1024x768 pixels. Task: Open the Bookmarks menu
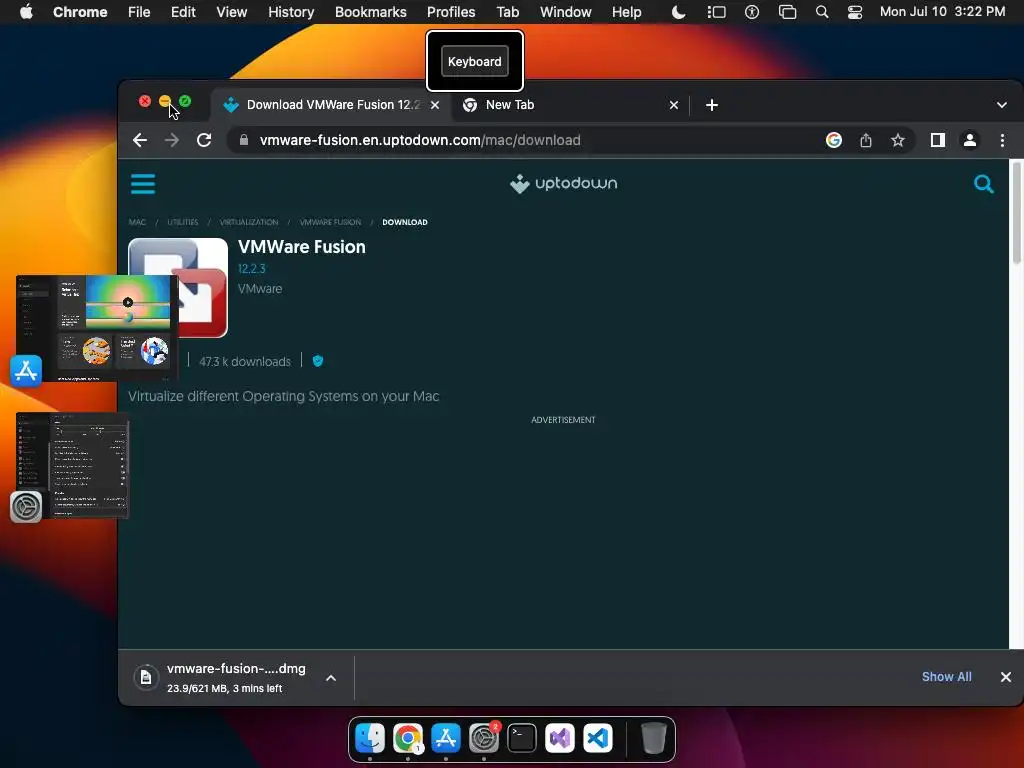370,12
